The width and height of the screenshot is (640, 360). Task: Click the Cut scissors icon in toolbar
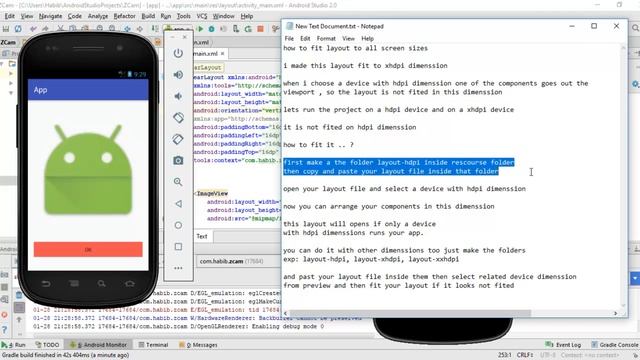click(x=60, y=29)
